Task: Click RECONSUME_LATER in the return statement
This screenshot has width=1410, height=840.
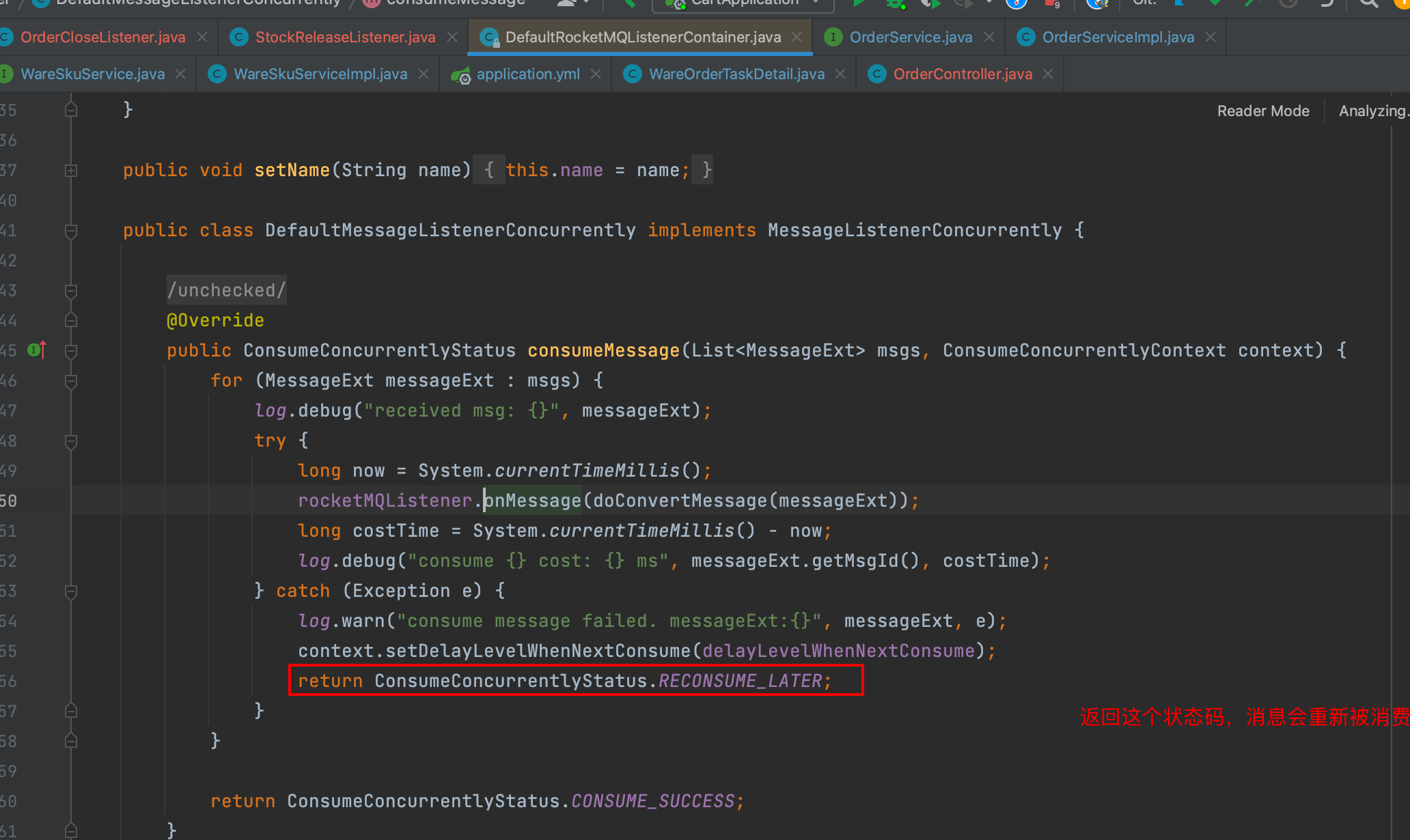Action: click(741, 681)
